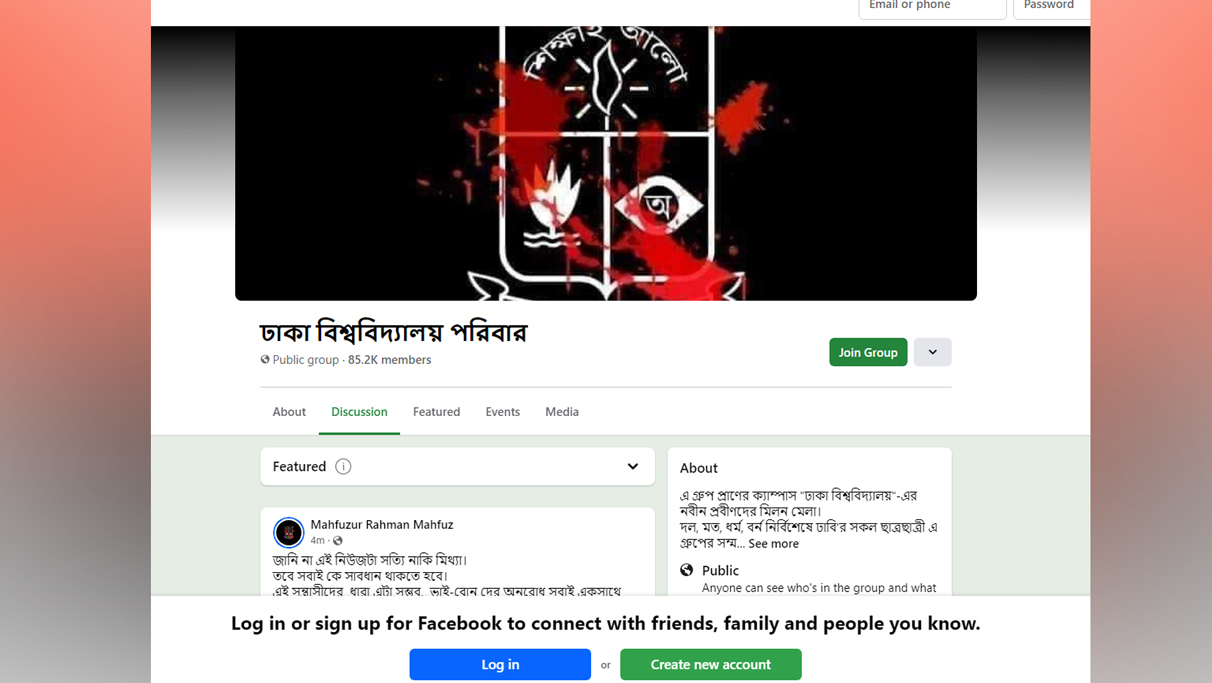Open Mahfuzur Rahman Mahfuz author name link

[381, 524]
